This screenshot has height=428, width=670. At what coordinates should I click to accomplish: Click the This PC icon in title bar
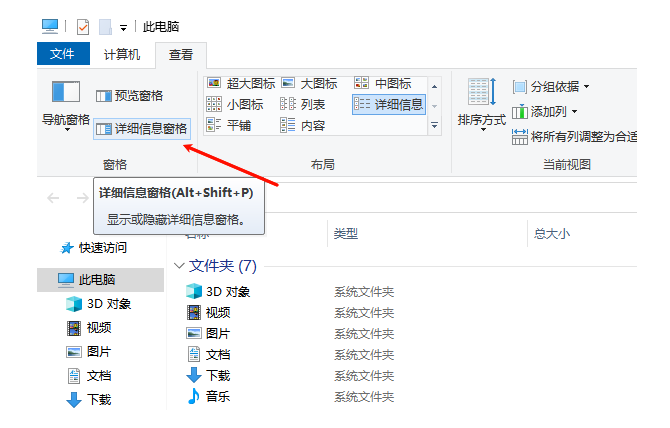(x=50, y=26)
